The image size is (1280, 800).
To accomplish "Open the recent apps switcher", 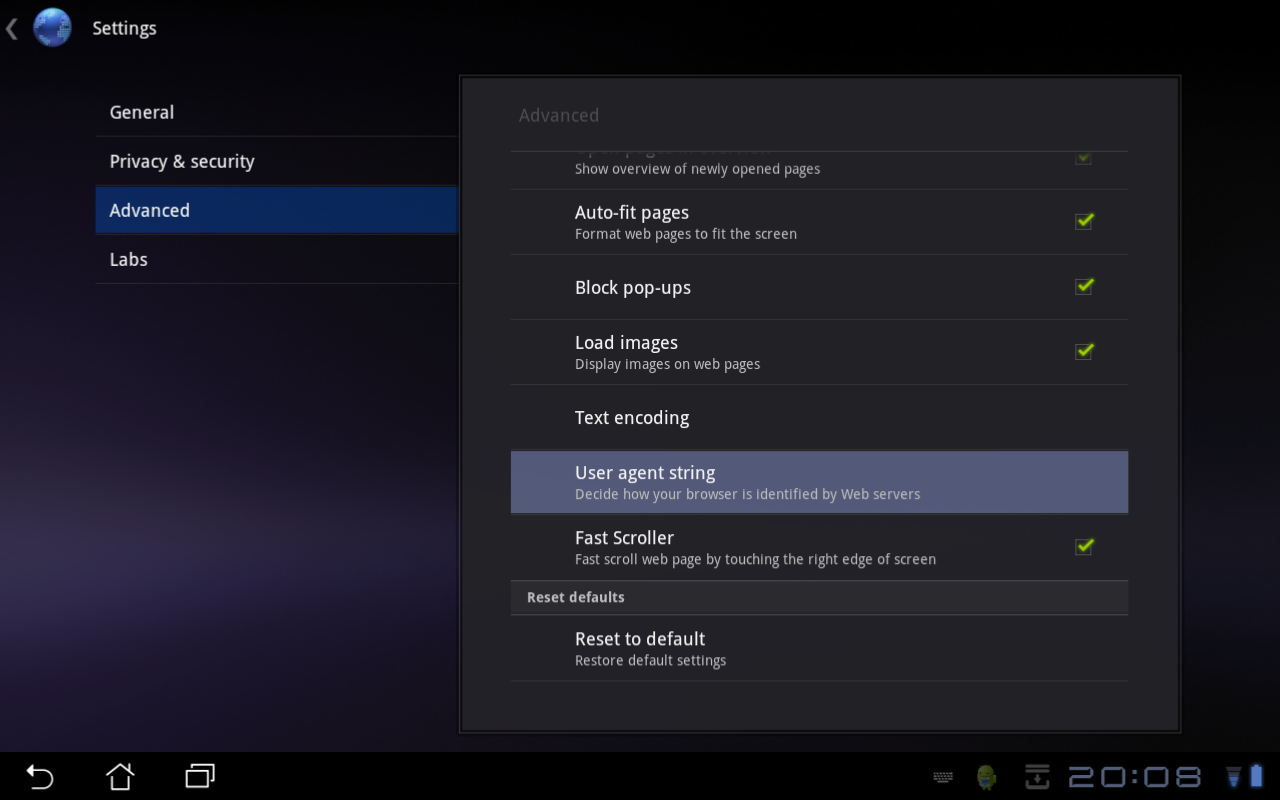I will pos(200,776).
